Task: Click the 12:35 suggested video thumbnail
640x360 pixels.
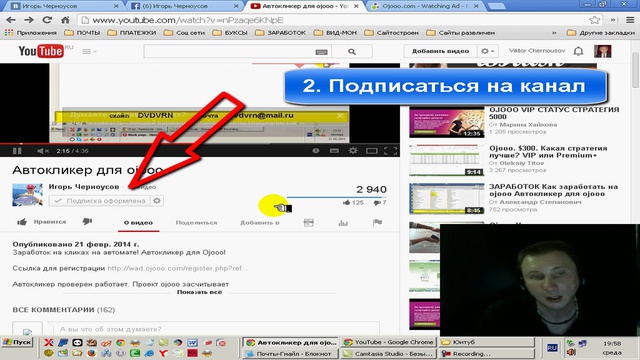Action: (x=447, y=122)
